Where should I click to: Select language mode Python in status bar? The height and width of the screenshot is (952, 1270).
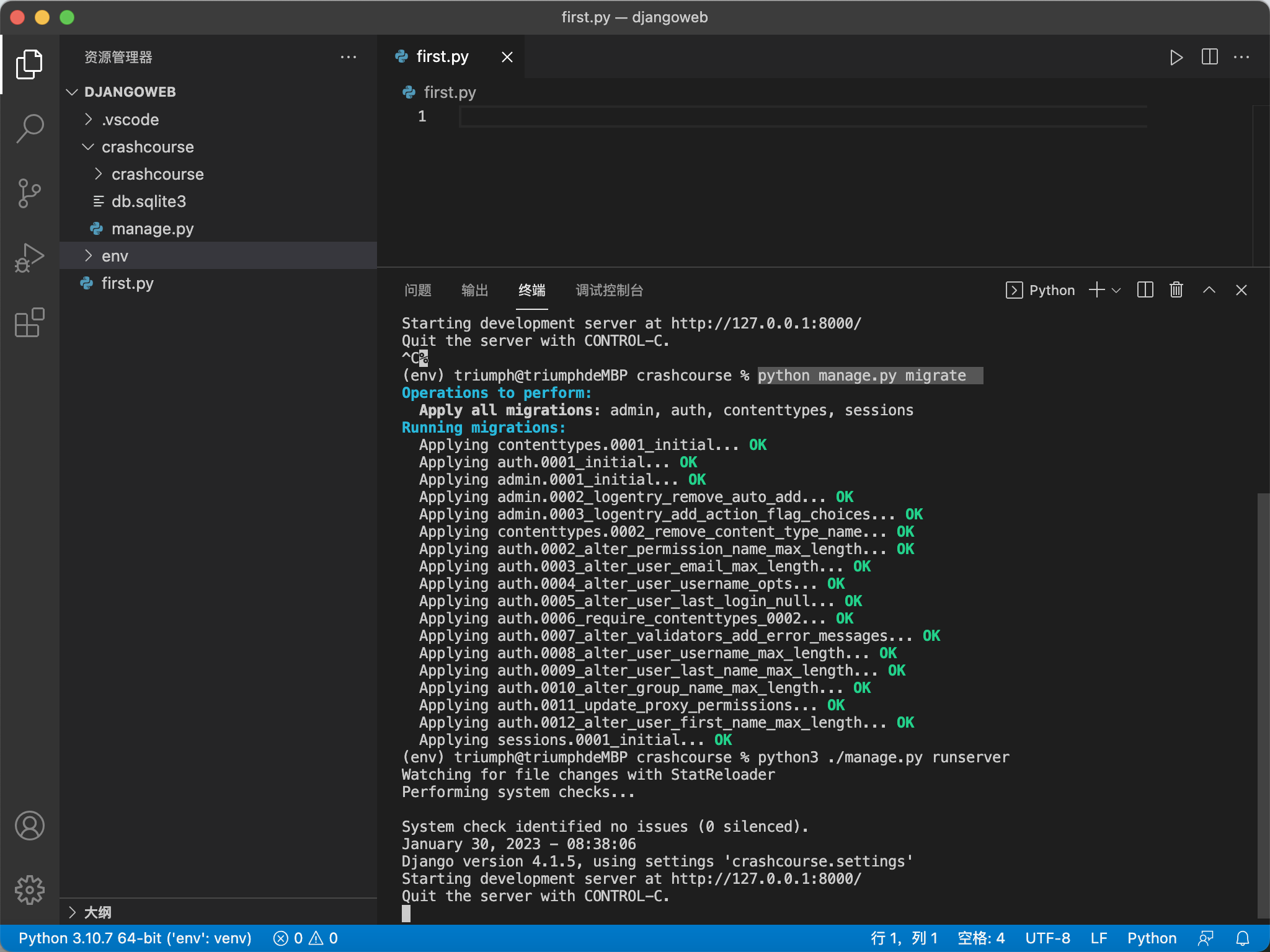click(1152, 938)
